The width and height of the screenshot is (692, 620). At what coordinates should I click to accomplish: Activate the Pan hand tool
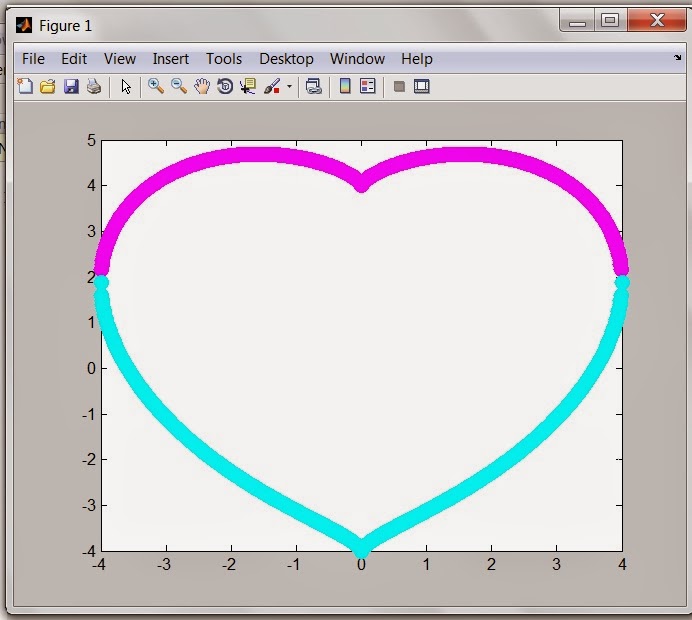click(x=202, y=87)
